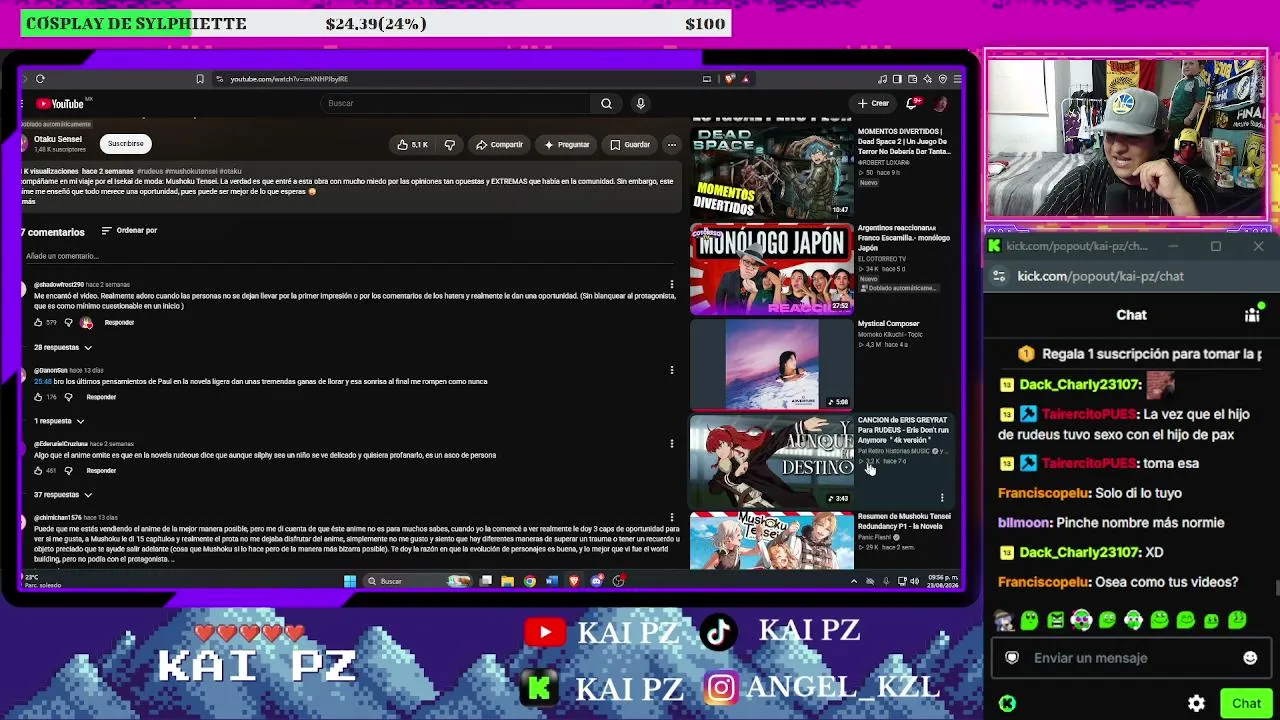This screenshot has width=1280, height=720.
Task: Open Brave Rewards triangle icon
Action: click(745, 79)
